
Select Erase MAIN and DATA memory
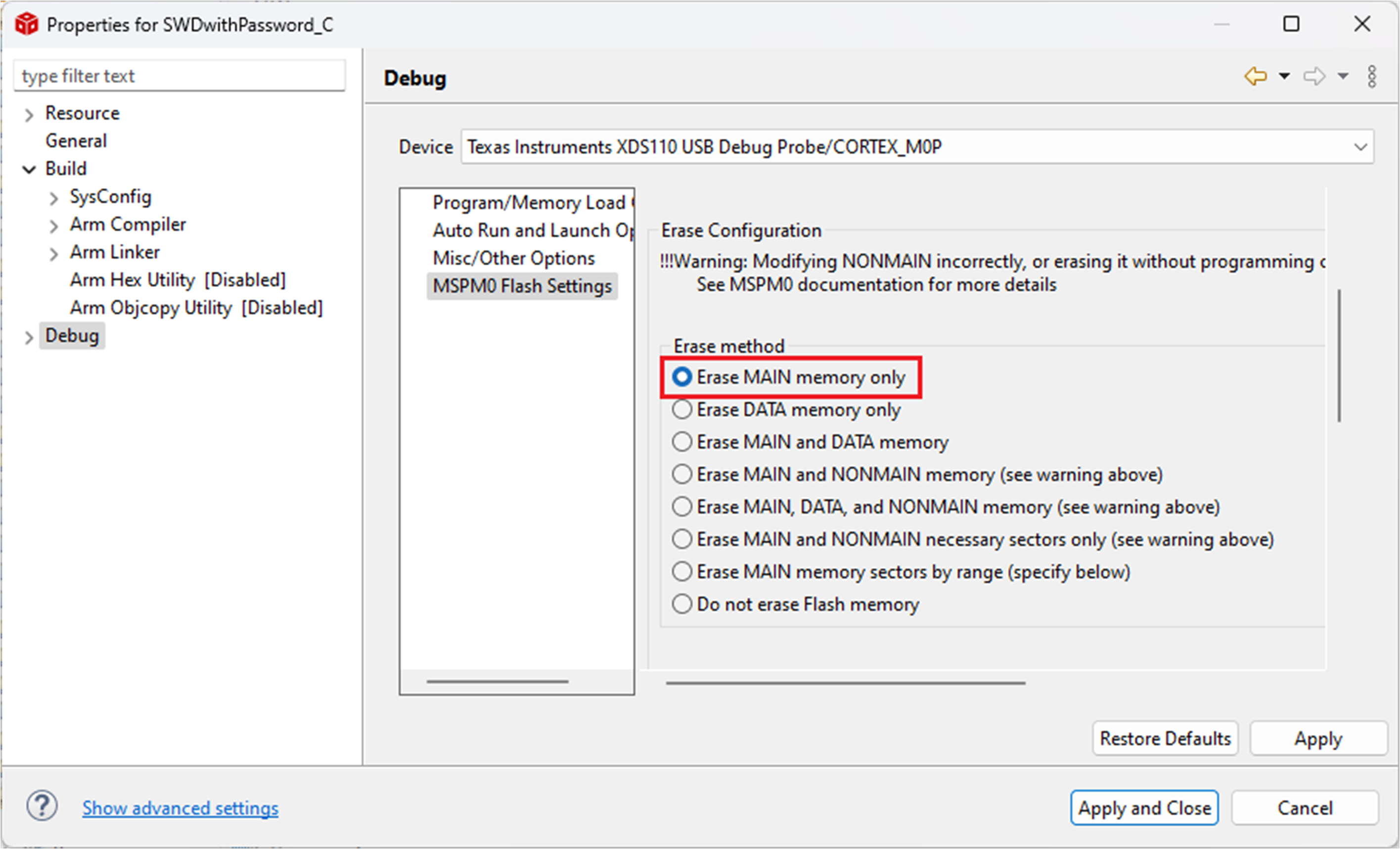tap(682, 441)
